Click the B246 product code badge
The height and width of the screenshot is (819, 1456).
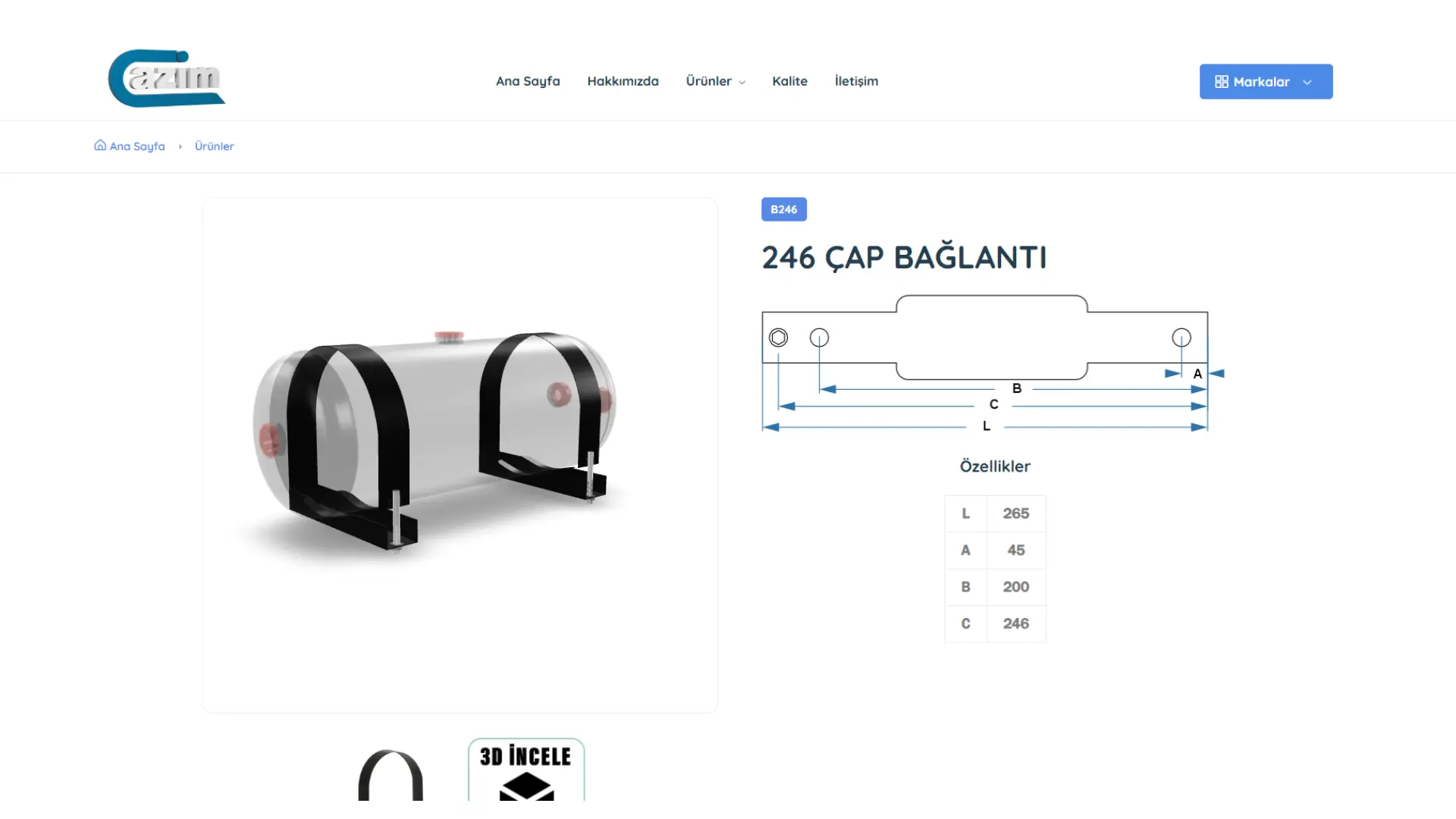coord(784,209)
